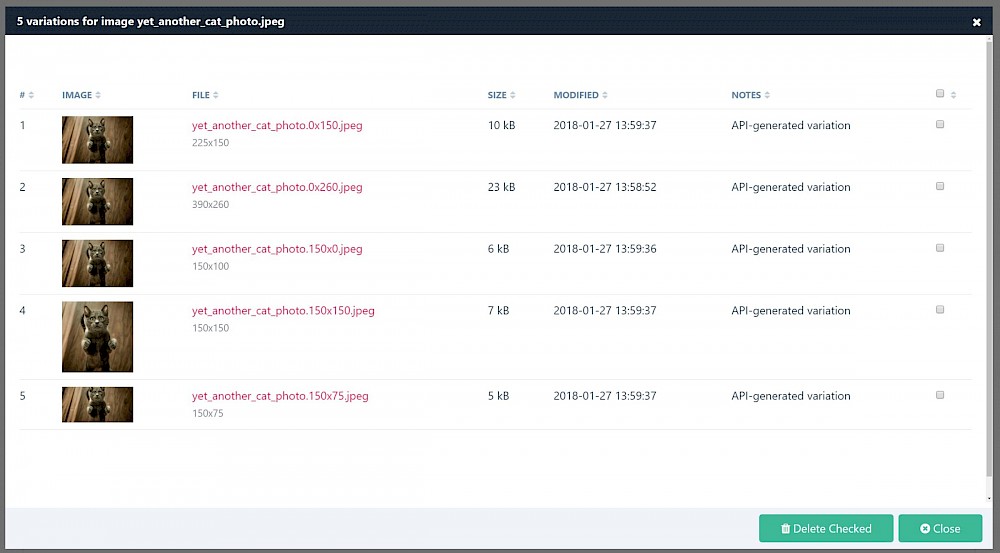Viewport: 1000px width, 553px height.
Task: View the square 150x150 cat thumbnail
Action: point(97,337)
